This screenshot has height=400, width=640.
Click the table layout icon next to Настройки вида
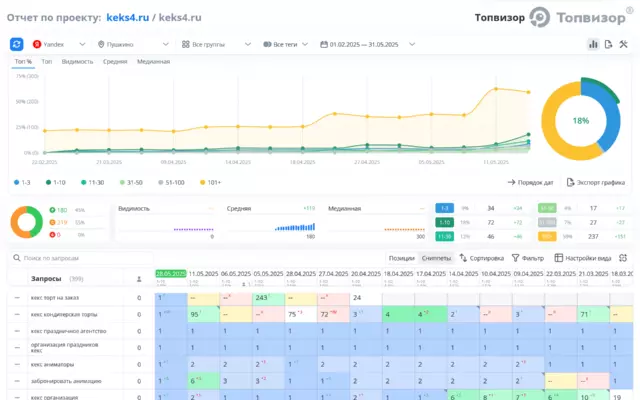[558, 258]
